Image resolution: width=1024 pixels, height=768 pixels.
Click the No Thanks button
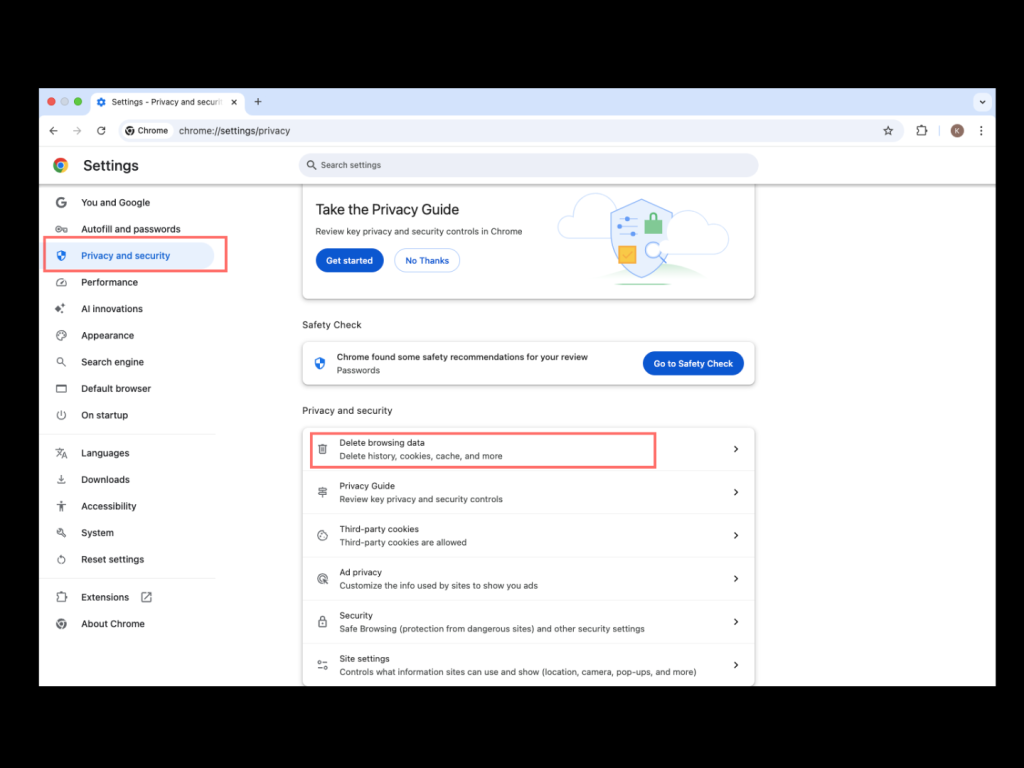coord(427,261)
